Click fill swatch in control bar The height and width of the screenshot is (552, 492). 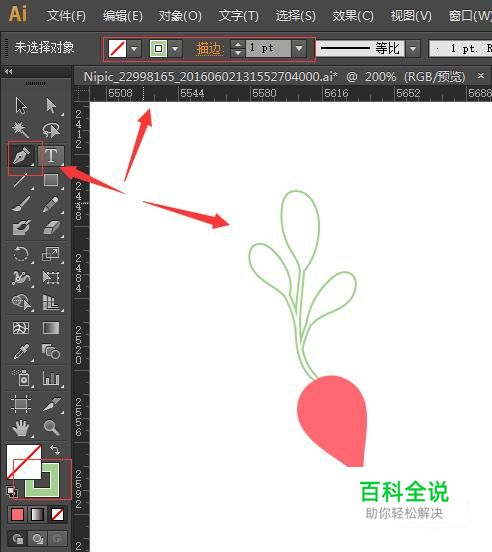coord(118,48)
